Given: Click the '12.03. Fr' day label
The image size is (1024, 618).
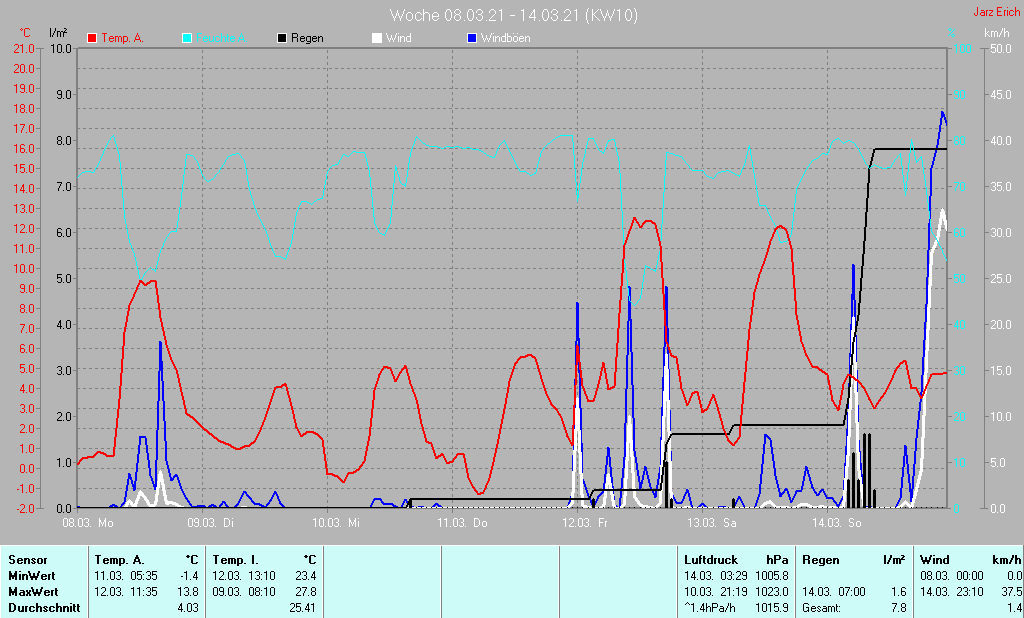Looking at the screenshot, I should (584, 523).
